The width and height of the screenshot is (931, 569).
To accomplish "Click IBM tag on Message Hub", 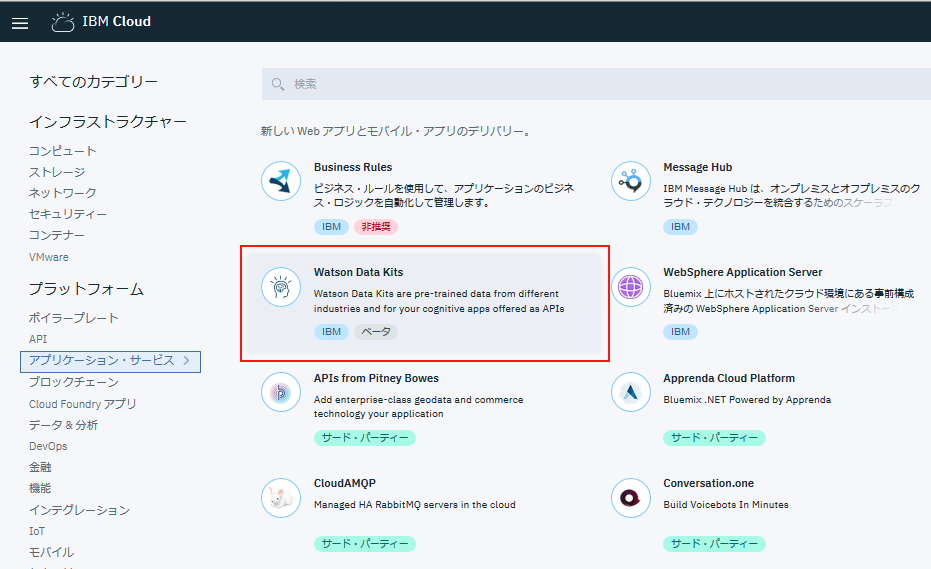I will (680, 227).
